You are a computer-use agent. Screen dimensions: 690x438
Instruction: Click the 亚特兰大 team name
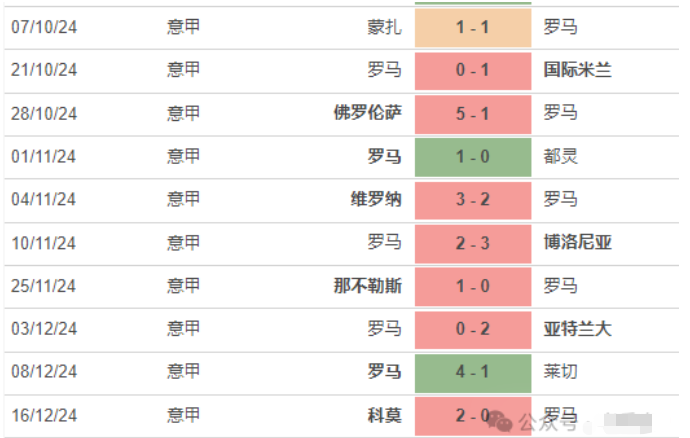pos(577,329)
